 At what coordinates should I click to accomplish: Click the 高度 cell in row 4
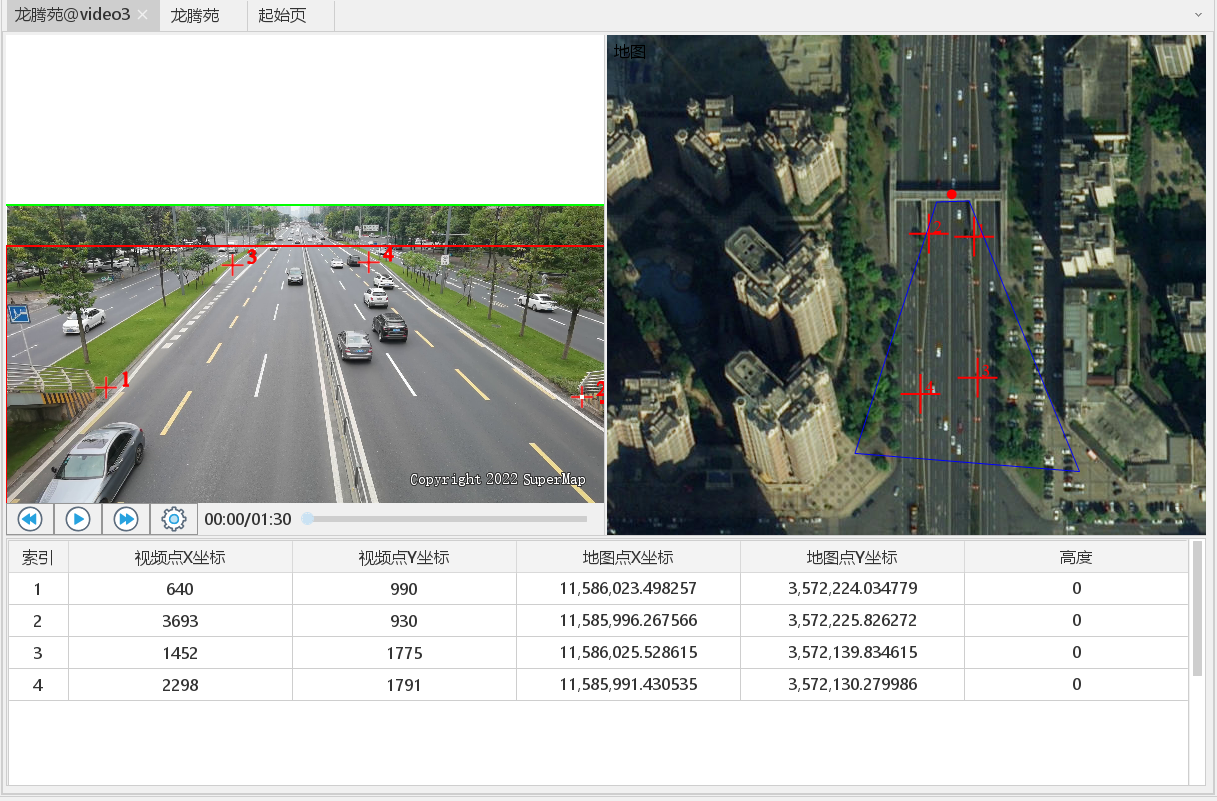pos(1076,685)
